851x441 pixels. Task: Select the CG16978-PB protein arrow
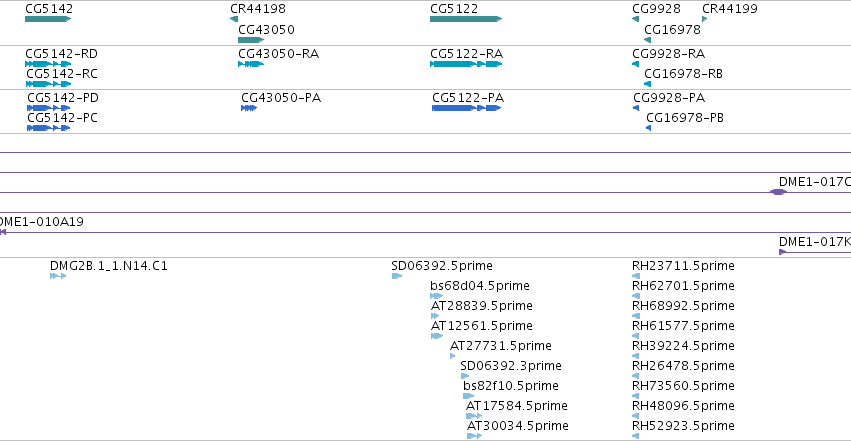pos(649,128)
